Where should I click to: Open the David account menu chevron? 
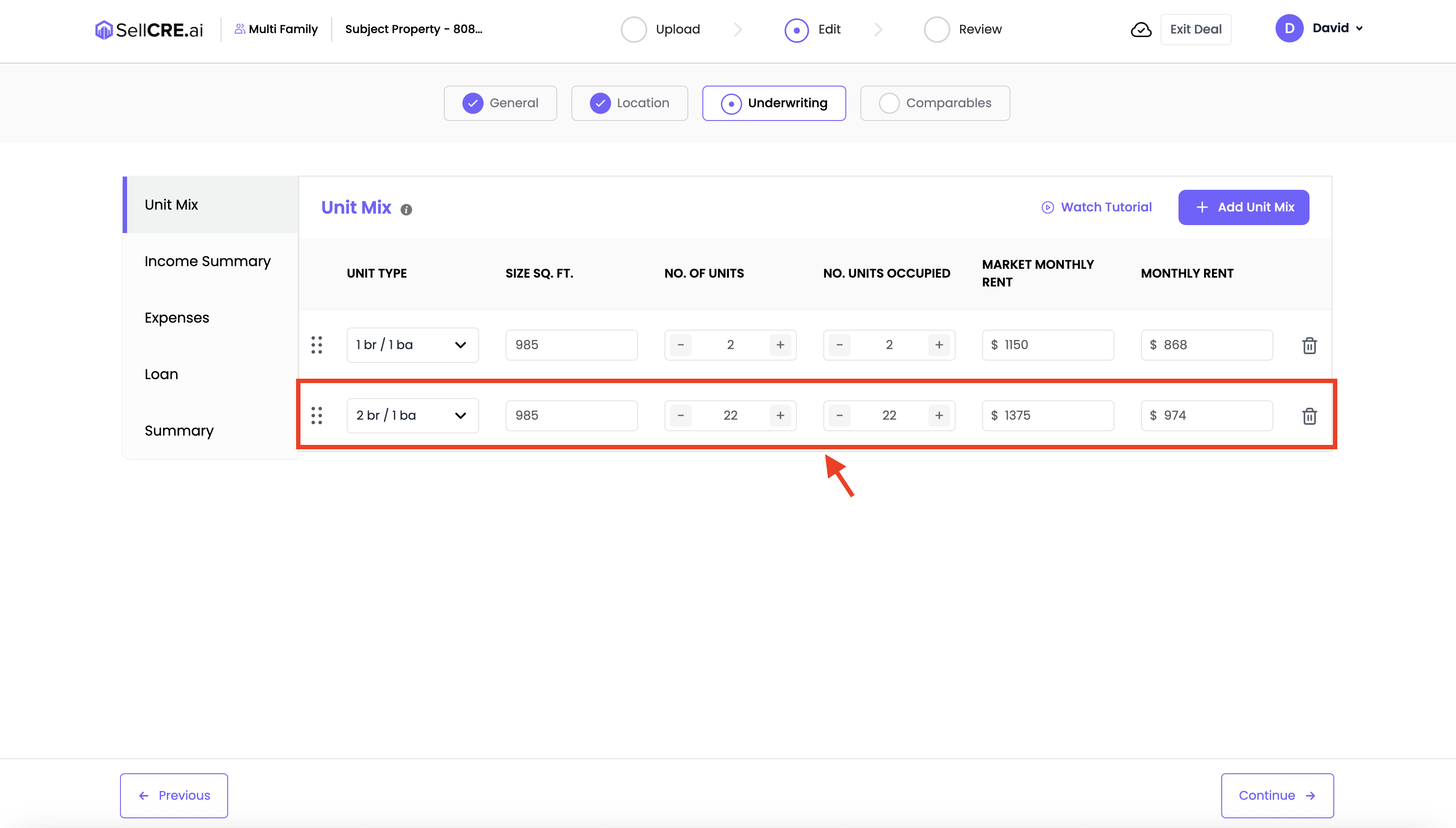click(1359, 28)
